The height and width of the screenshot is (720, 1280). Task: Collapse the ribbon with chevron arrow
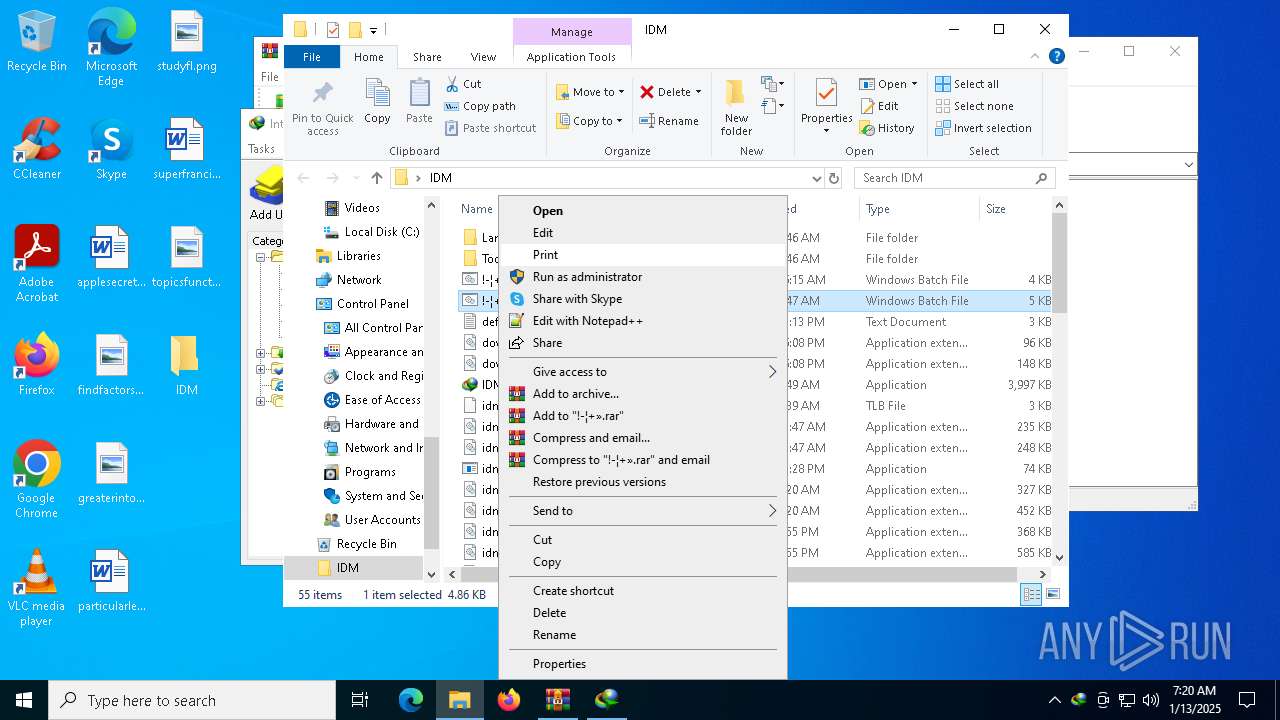pyautogui.click(x=1036, y=57)
